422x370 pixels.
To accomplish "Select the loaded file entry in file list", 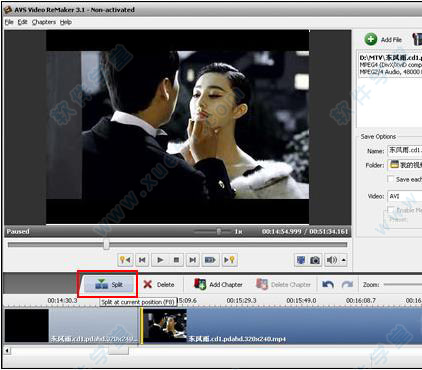I will click(x=390, y=64).
